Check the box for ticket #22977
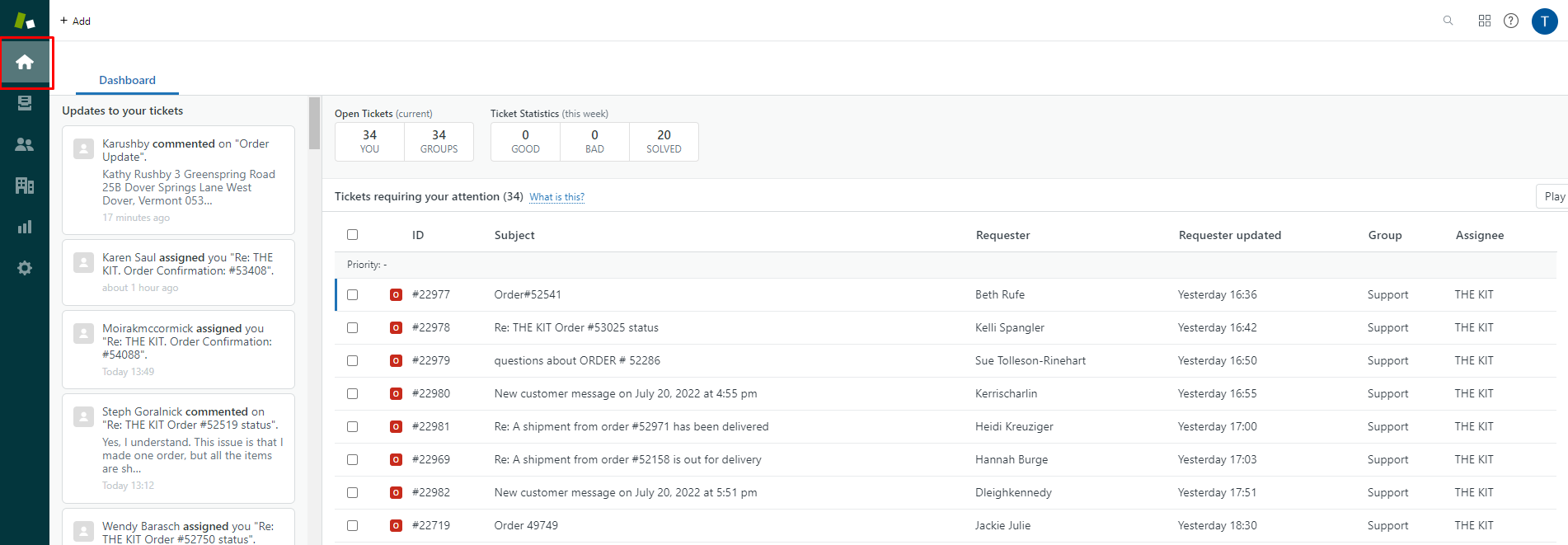1568x545 pixels. tap(353, 294)
